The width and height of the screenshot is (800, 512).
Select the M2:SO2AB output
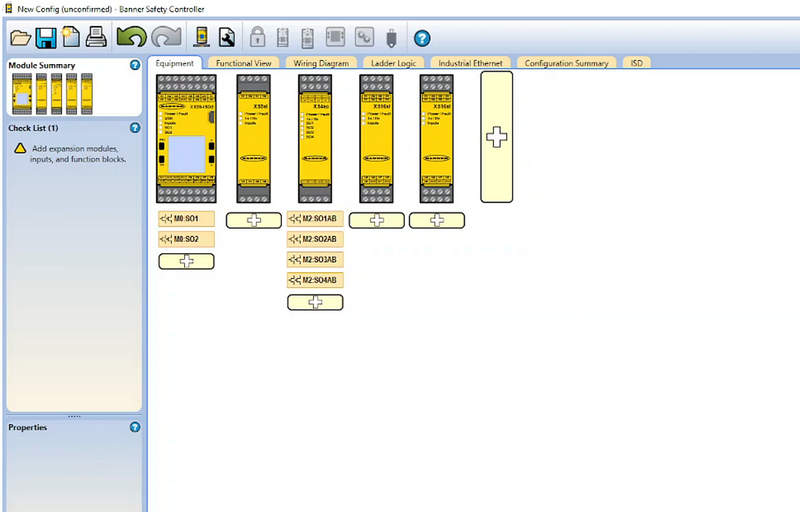click(315, 239)
